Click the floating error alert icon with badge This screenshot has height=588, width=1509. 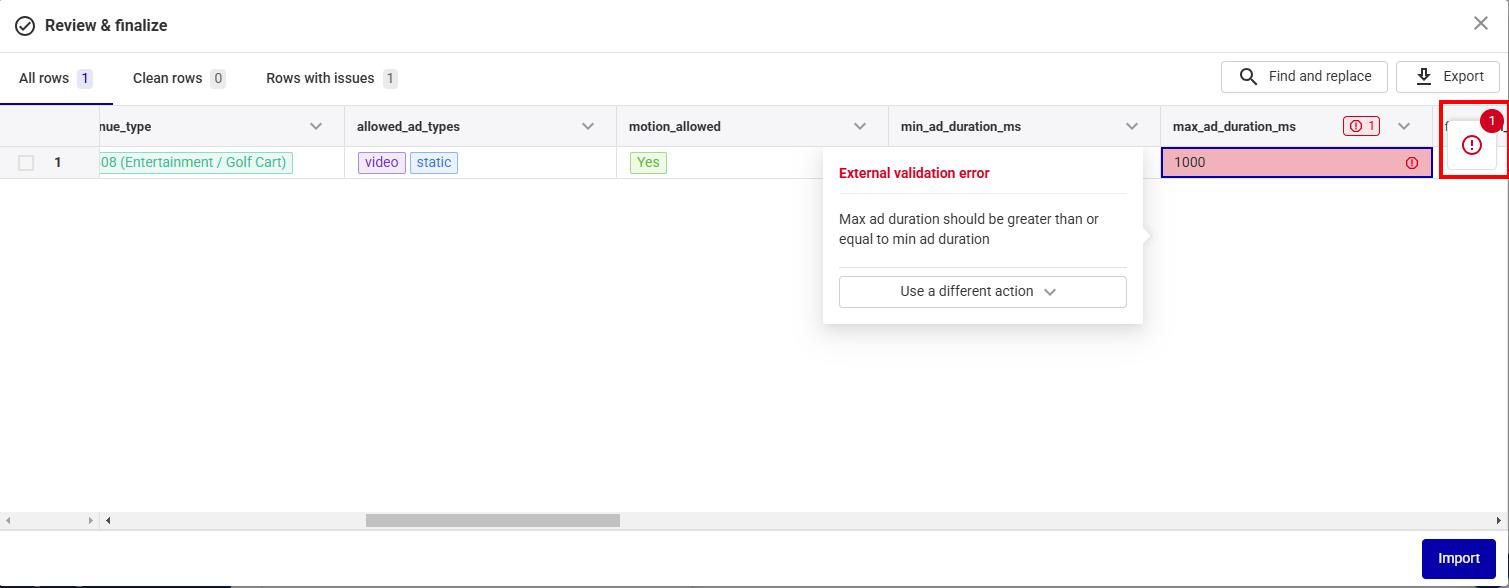[x=1472, y=145]
